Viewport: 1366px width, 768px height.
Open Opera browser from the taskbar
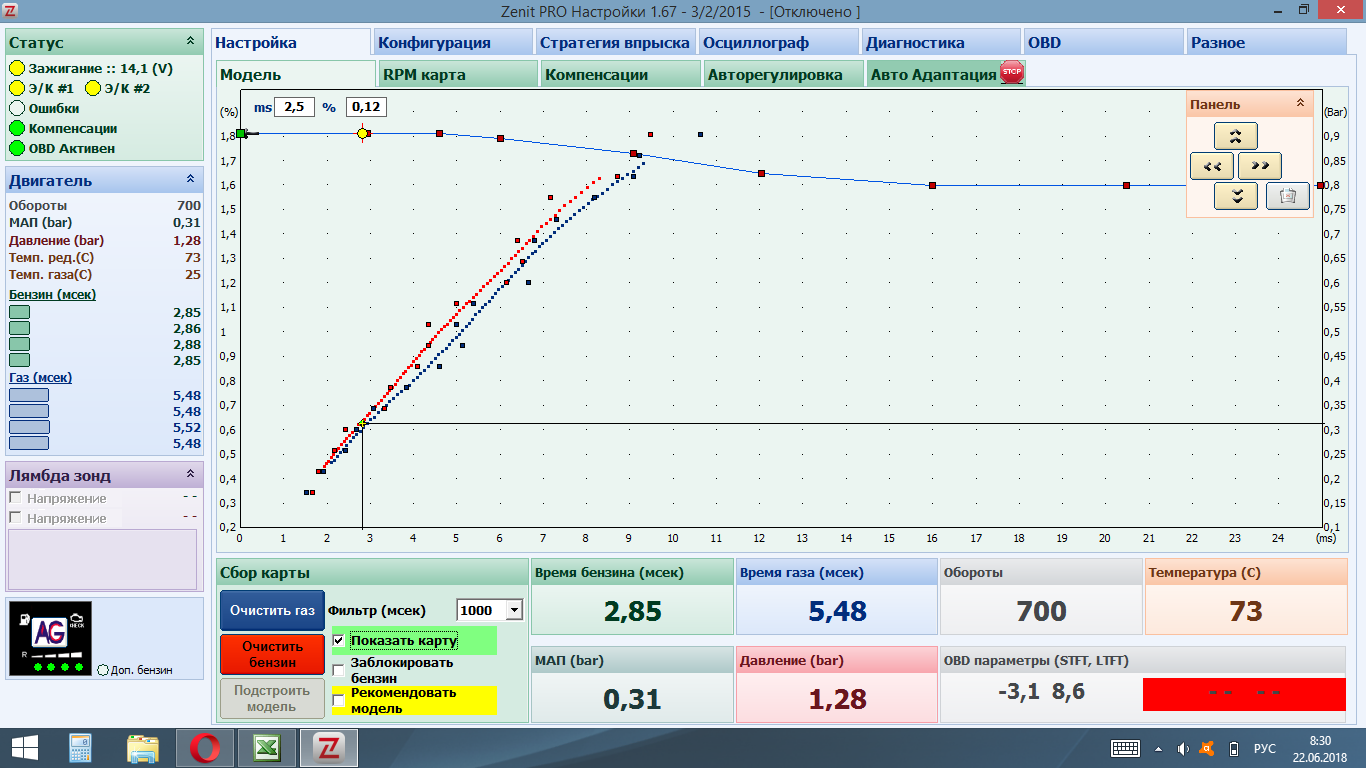click(x=205, y=748)
